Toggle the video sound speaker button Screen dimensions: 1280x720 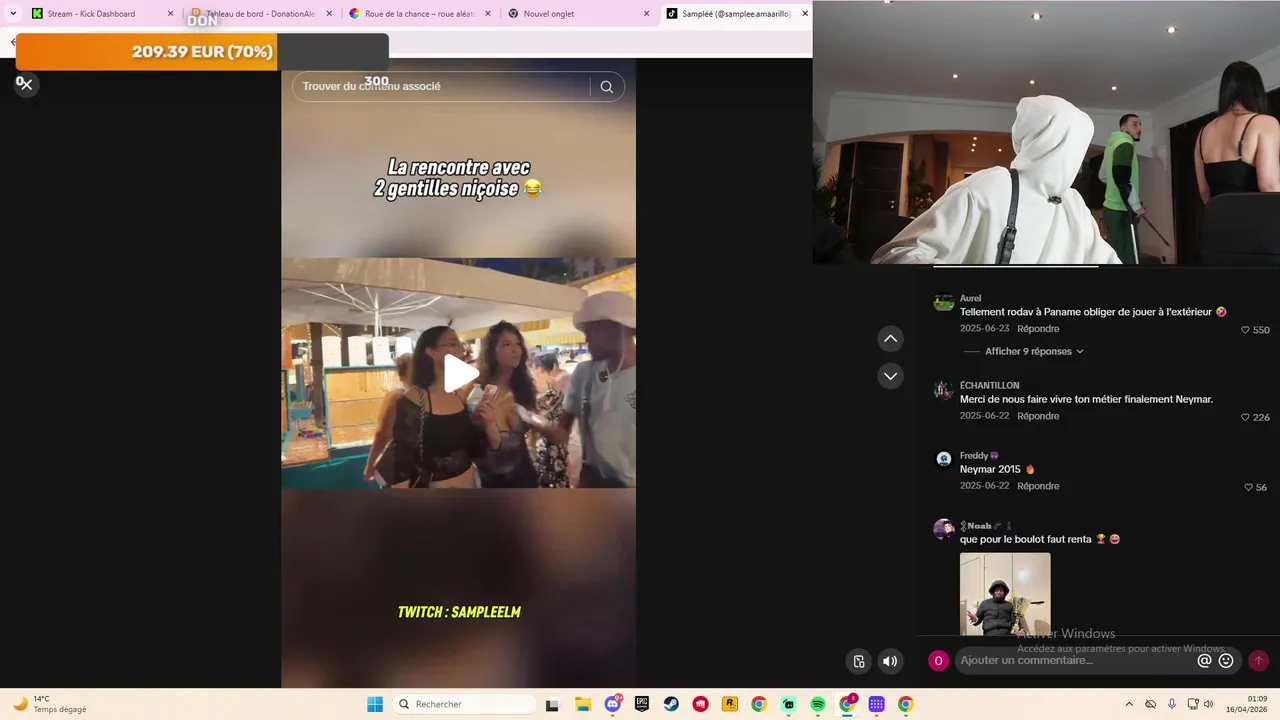click(x=889, y=661)
